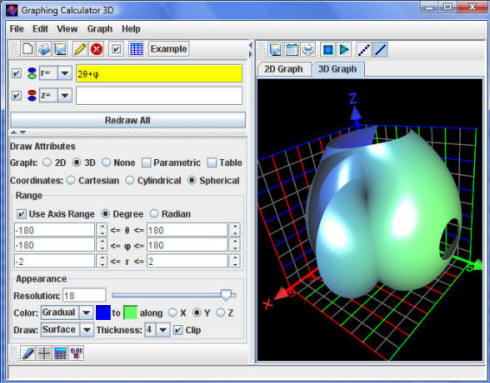Screen dimensions: 490x383
Task: Open the r= equation type dropdown
Action: point(65,73)
